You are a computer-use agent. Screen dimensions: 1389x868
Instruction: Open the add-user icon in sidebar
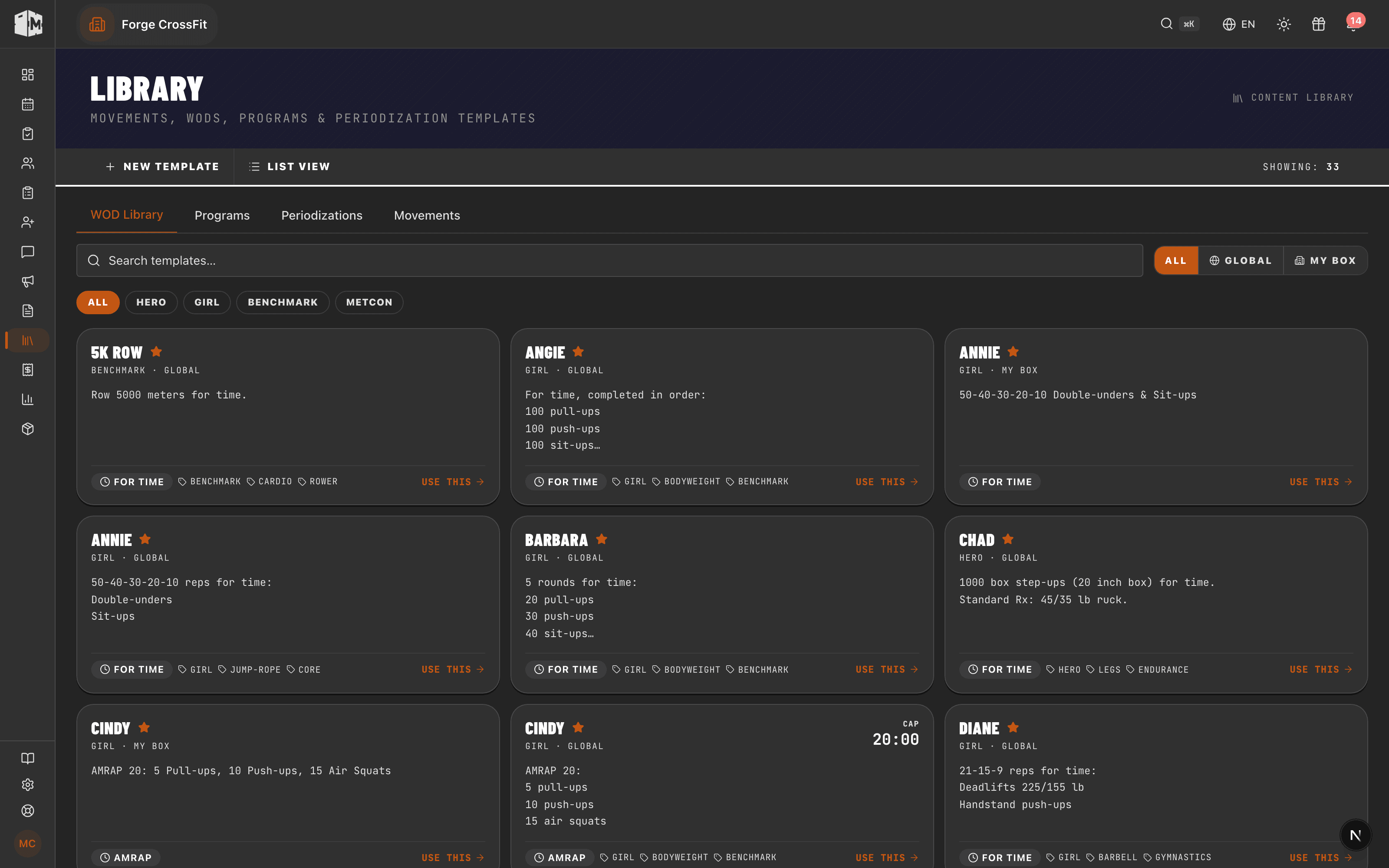click(27, 222)
